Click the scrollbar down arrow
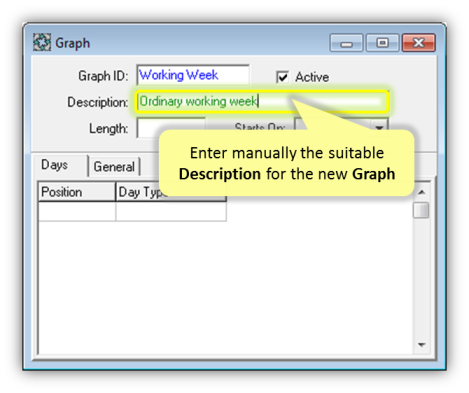 pyautogui.click(x=422, y=345)
